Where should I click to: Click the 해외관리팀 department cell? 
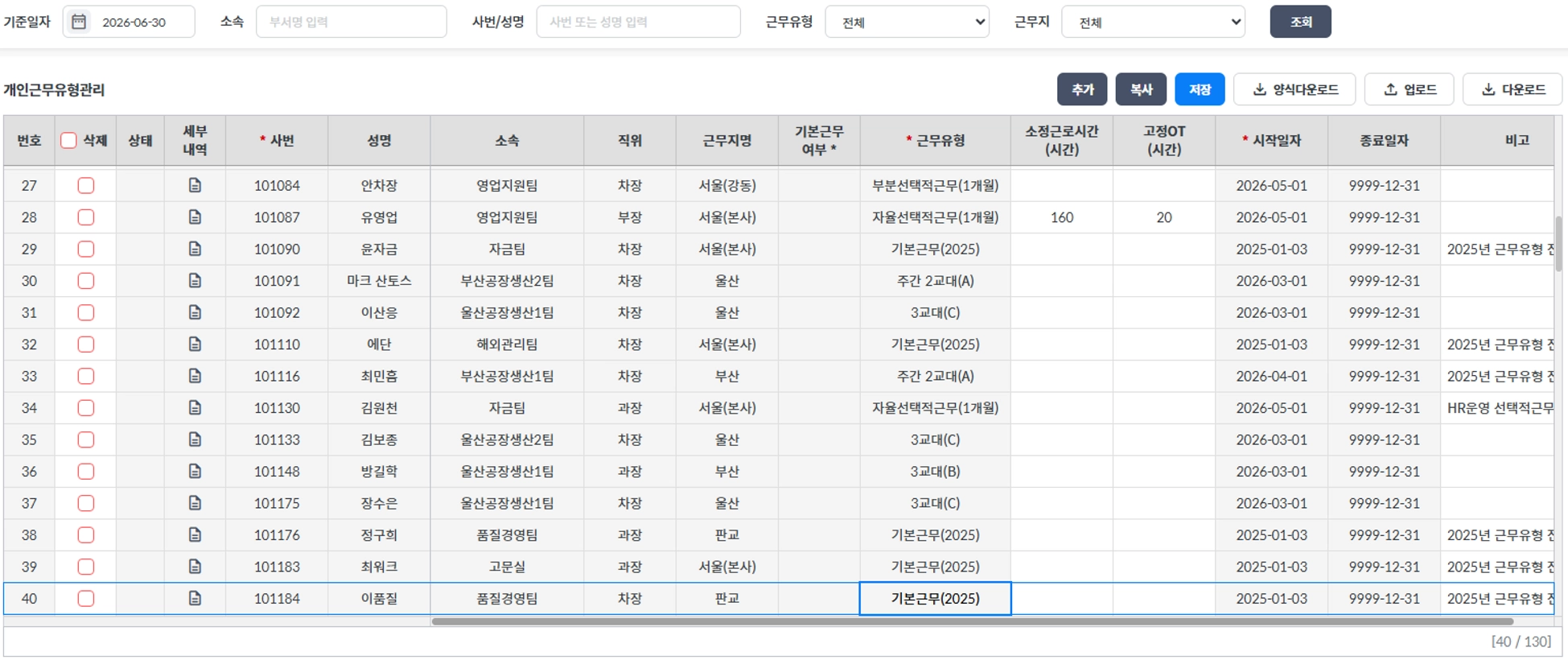[x=507, y=344]
